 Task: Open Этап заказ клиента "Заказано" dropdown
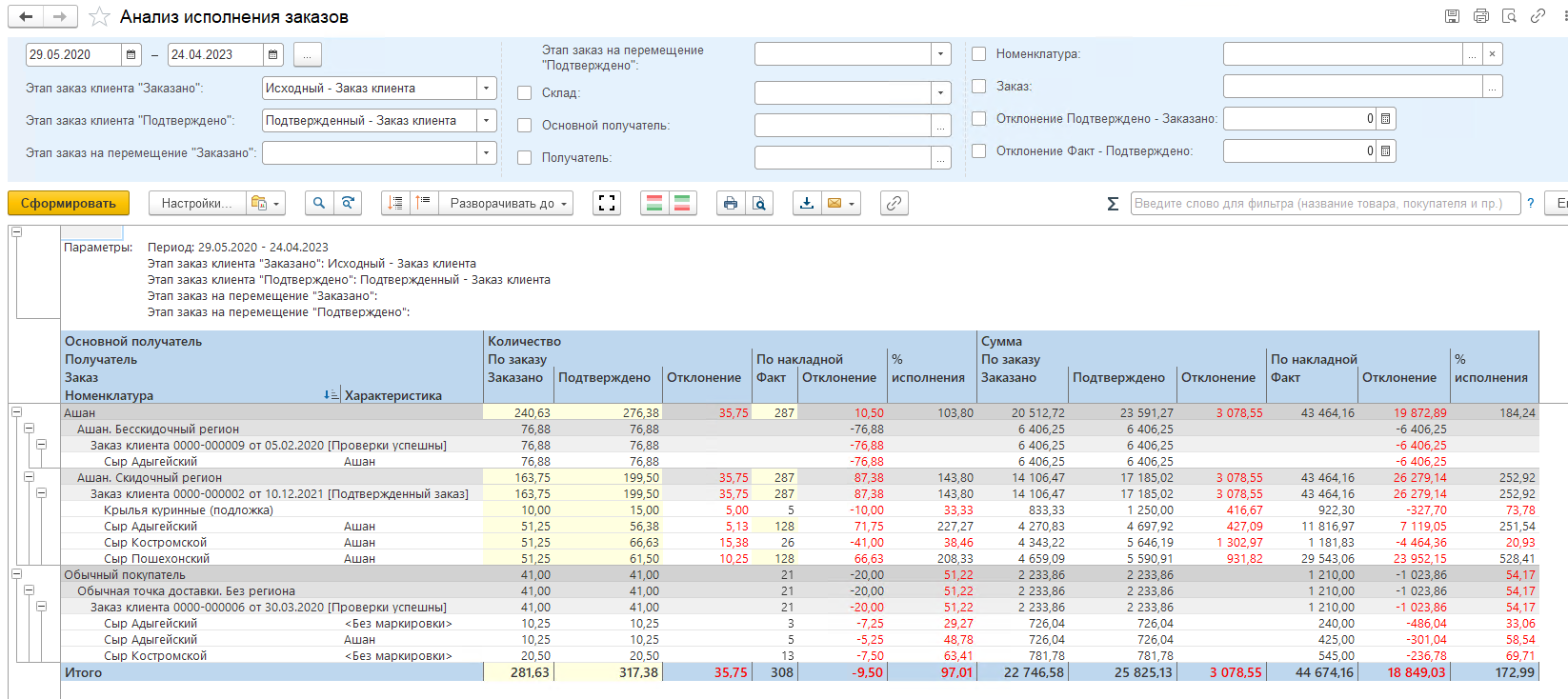[x=486, y=89]
